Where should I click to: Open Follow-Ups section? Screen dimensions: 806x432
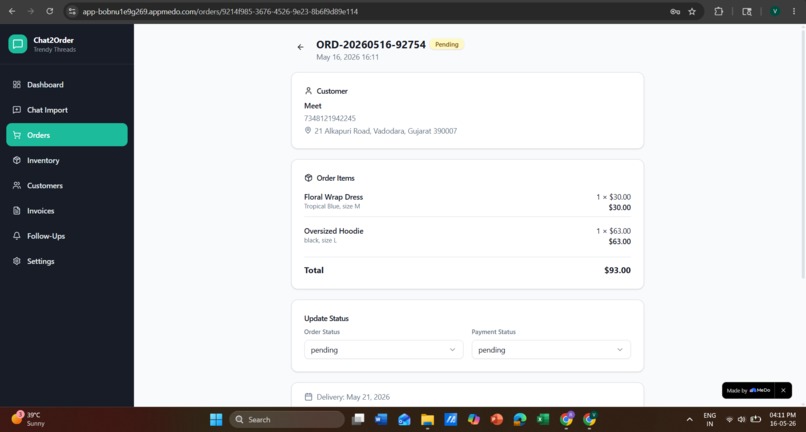click(x=67, y=236)
